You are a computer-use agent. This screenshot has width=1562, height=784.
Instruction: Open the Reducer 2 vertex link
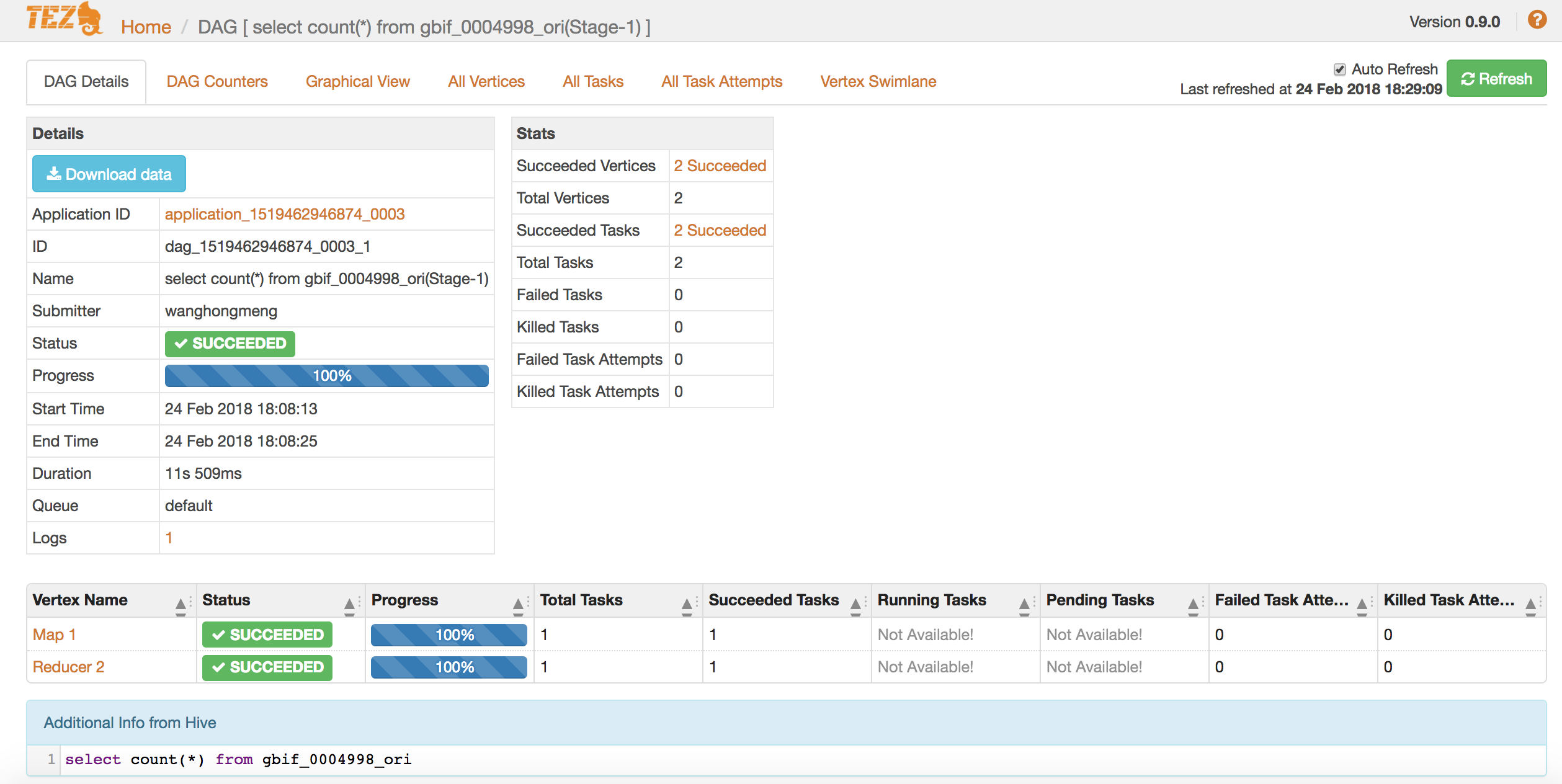click(x=68, y=667)
